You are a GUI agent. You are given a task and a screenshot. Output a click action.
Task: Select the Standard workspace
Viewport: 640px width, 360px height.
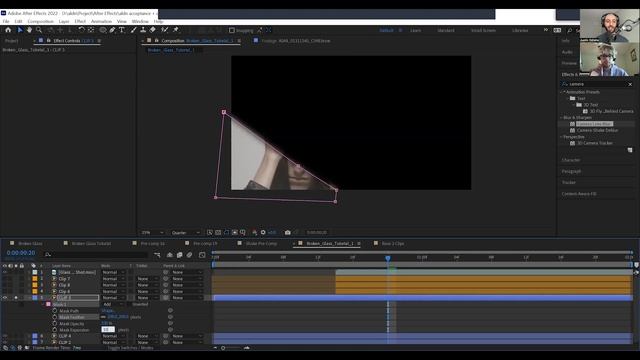446,30
